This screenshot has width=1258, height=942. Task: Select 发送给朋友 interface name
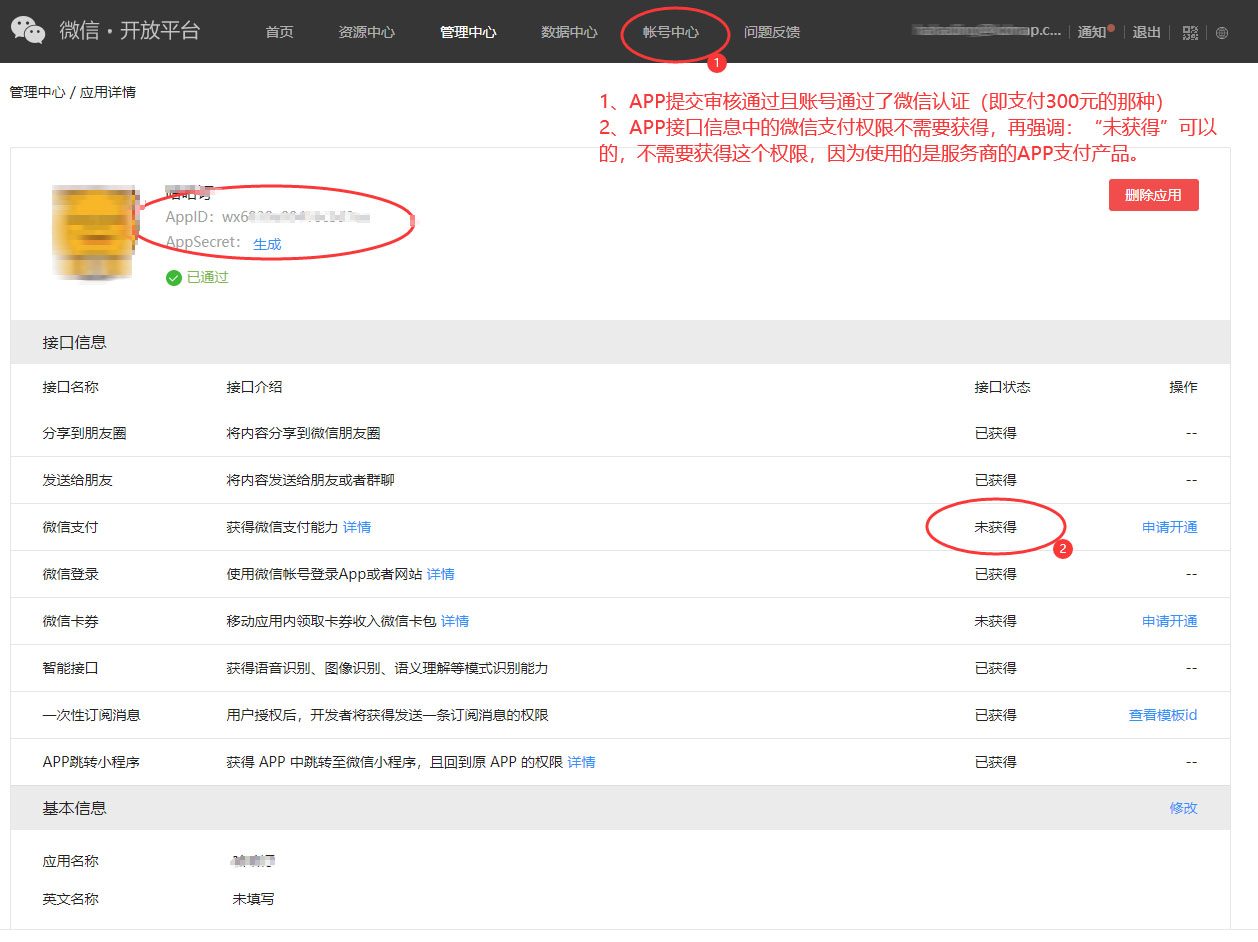(78, 480)
